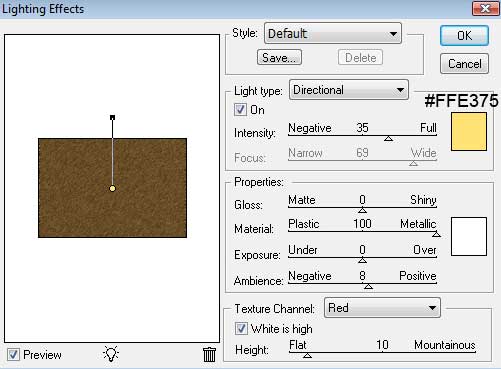Viewport: 501px width, 369px height.
Task: Click the Positive label on Ambience slider
Action: coord(418,276)
